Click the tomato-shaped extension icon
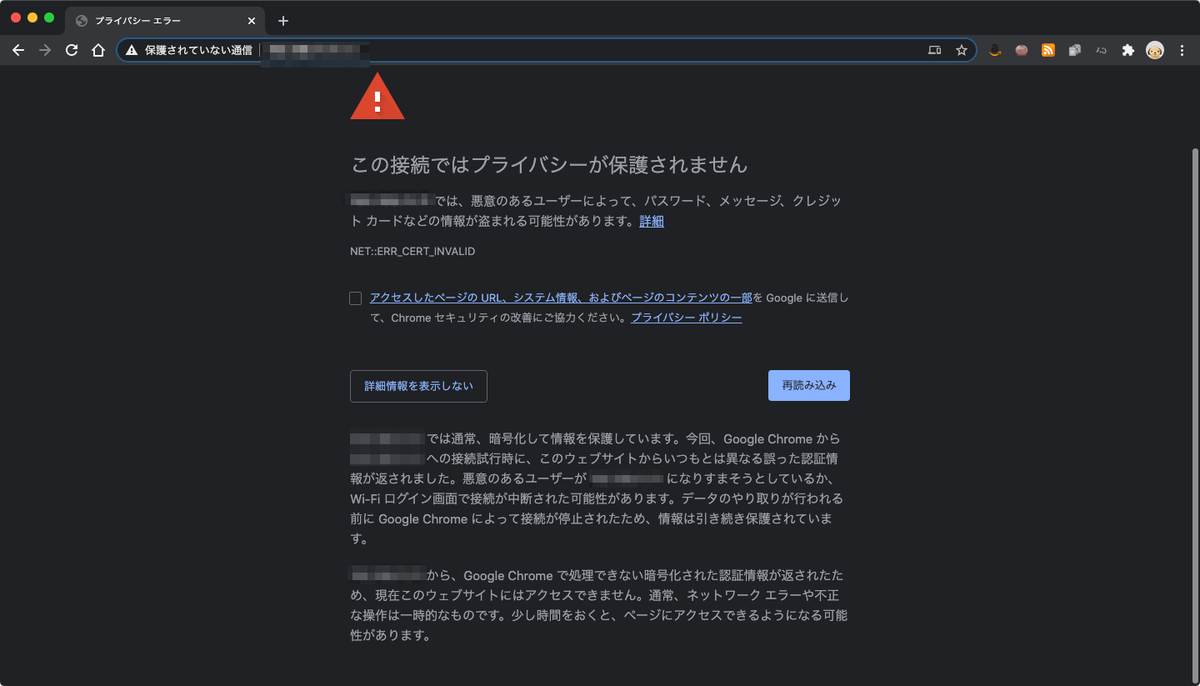Screen dimensions: 1200x686 pos(1021,50)
